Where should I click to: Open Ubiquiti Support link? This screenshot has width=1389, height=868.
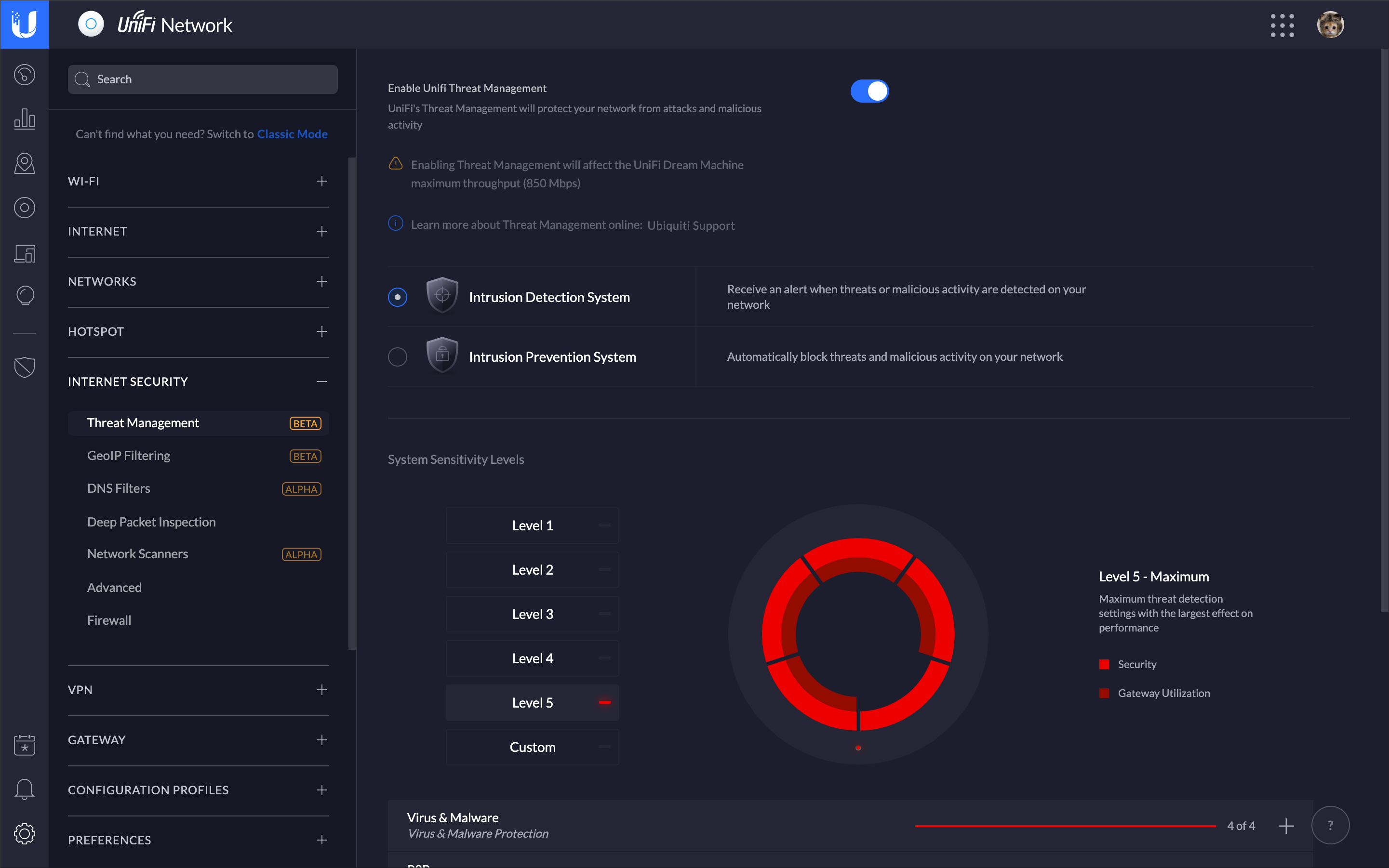click(691, 225)
